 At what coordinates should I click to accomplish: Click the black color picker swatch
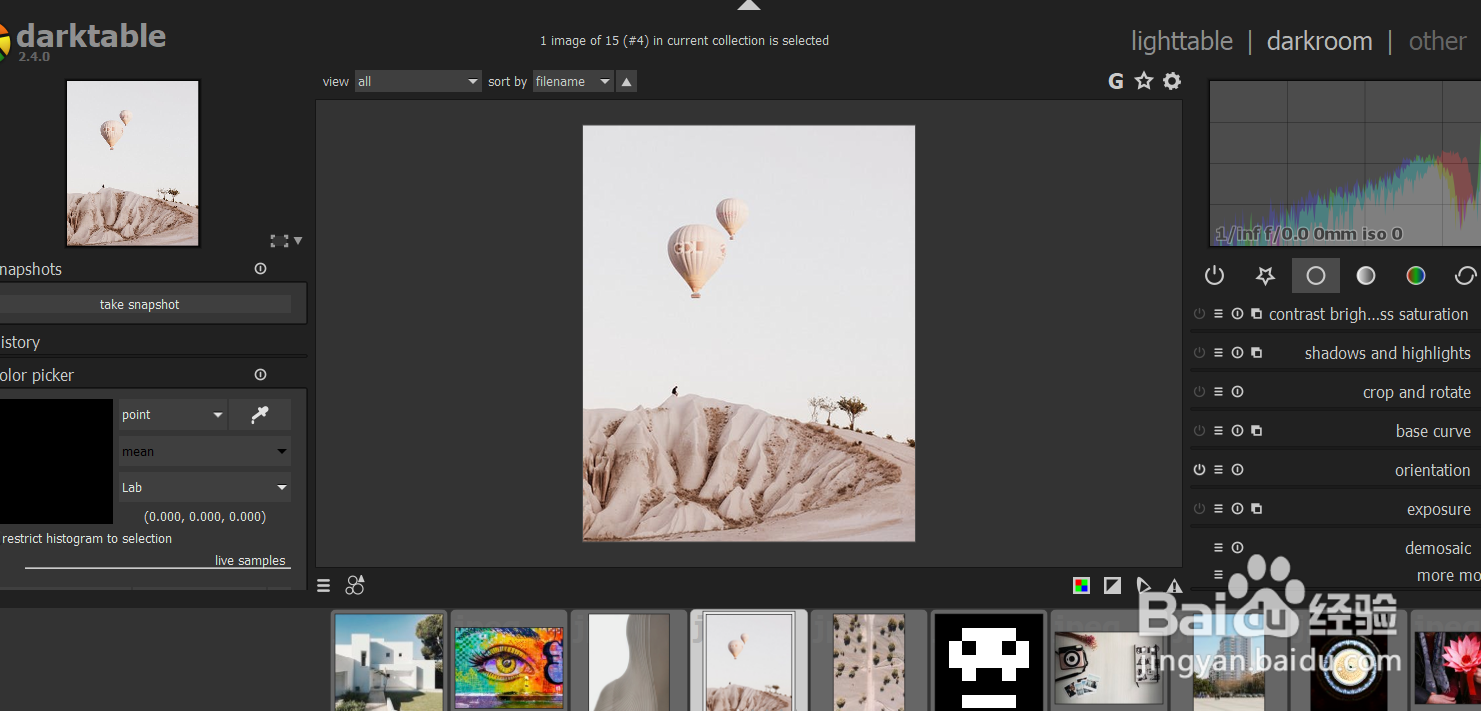56,461
